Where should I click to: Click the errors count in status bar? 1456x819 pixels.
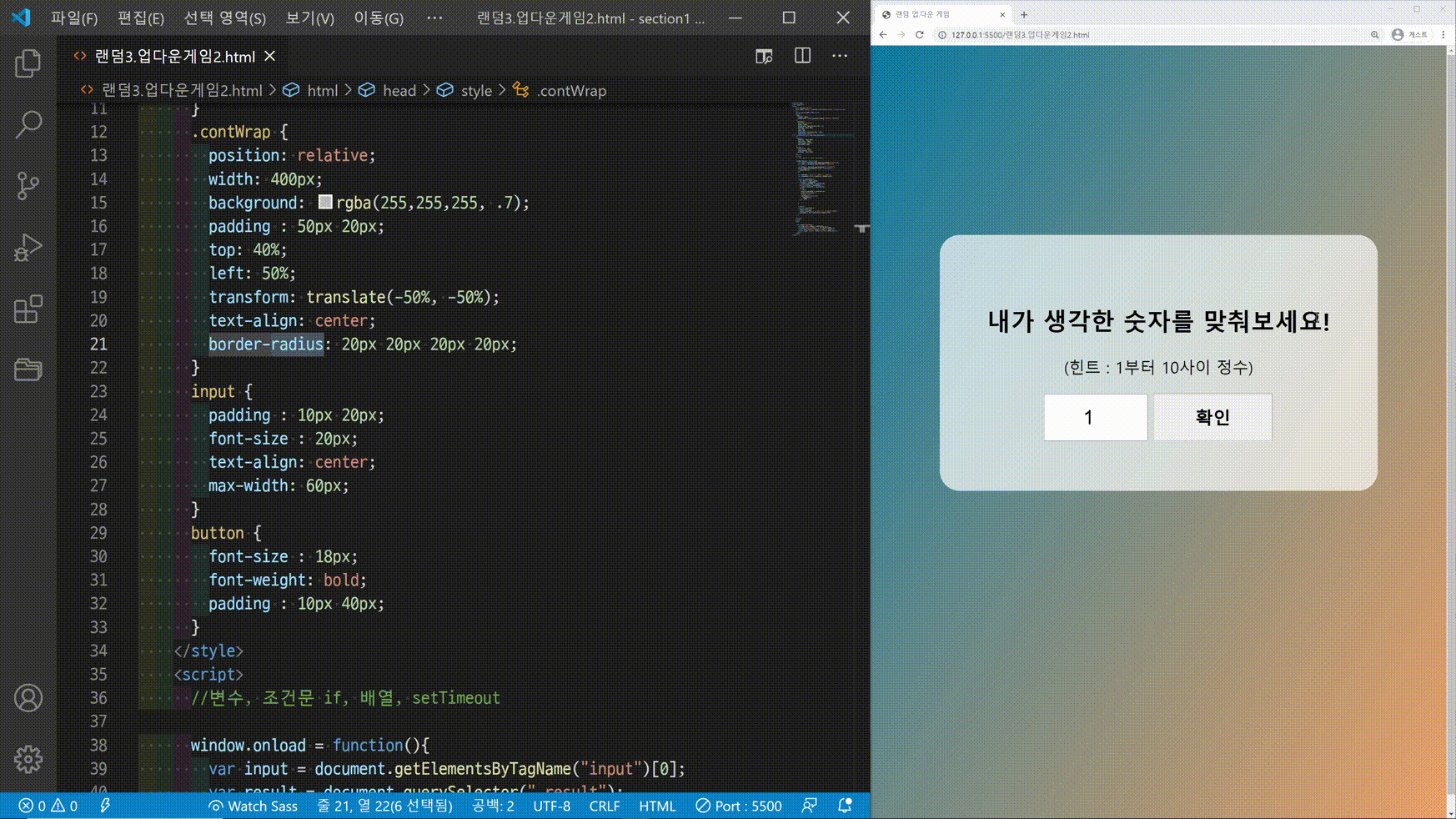pyautogui.click(x=33, y=806)
